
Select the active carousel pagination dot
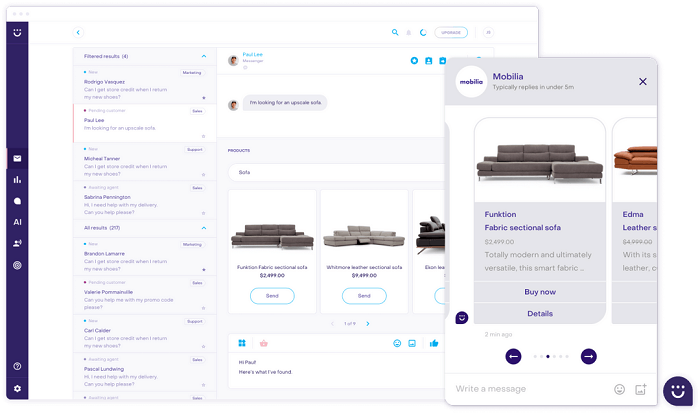548,356
